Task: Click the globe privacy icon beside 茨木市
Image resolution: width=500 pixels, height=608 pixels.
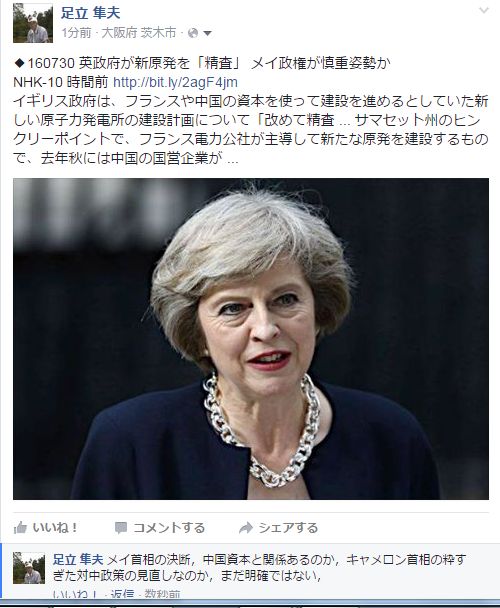Action: click(193, 33)
